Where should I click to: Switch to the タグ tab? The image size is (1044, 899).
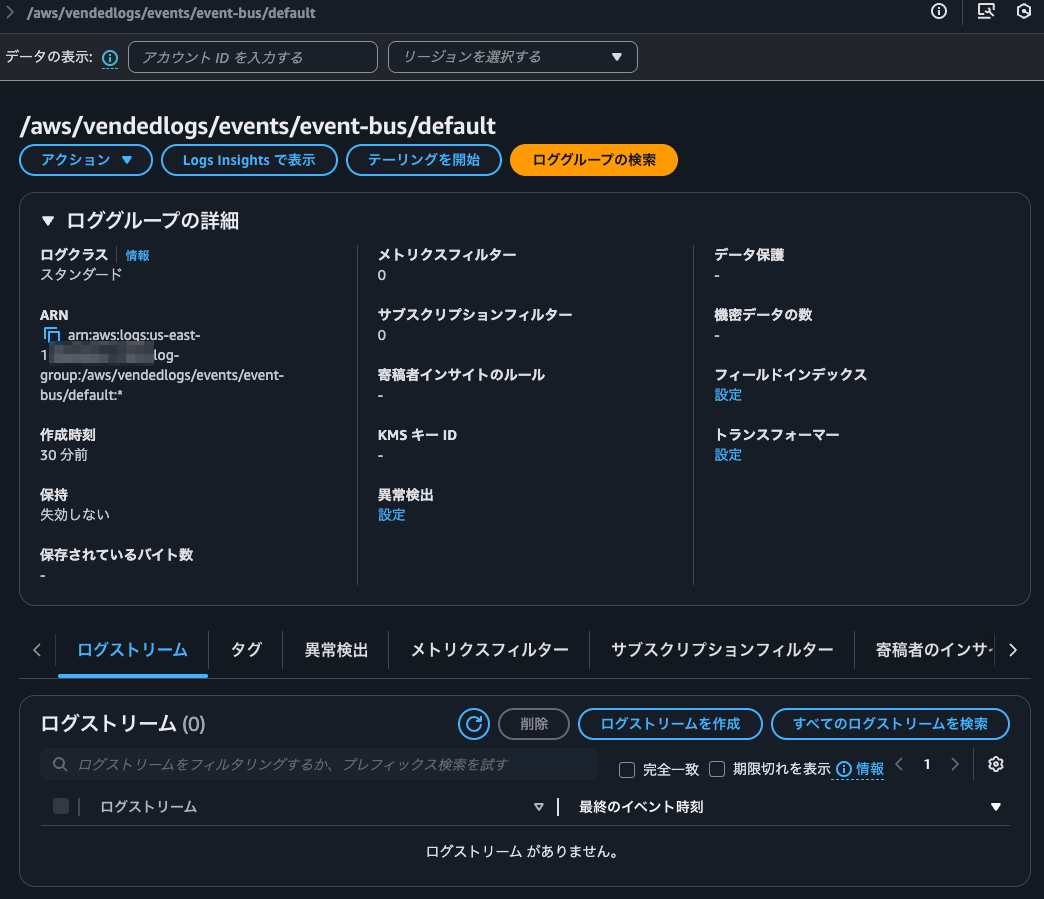pos(246,650)
